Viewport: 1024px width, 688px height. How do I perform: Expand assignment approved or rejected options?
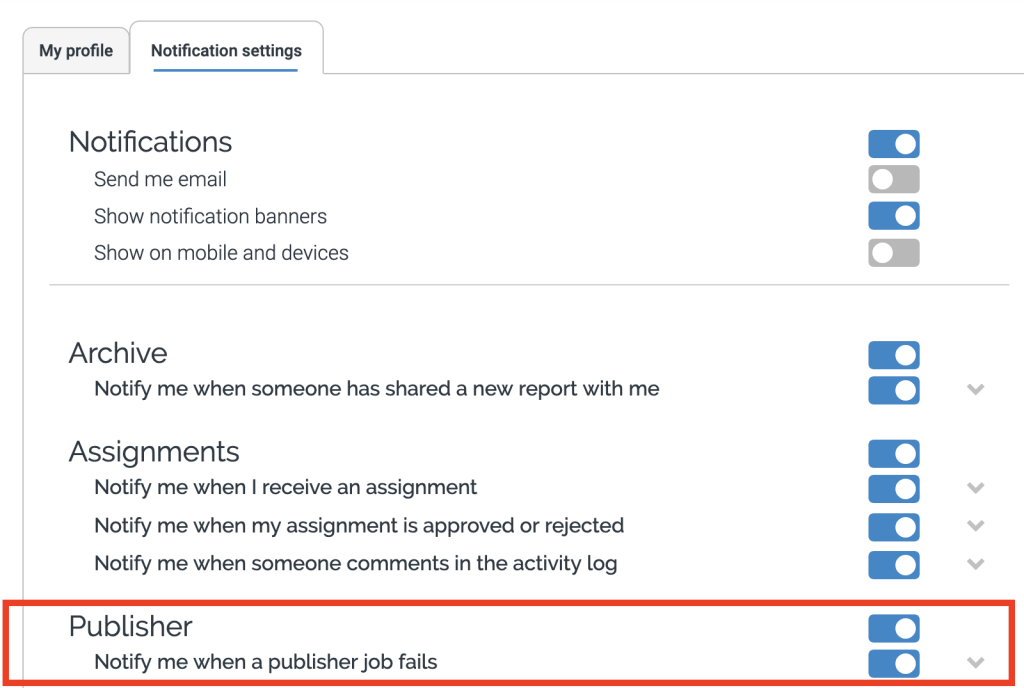[976, 526]
